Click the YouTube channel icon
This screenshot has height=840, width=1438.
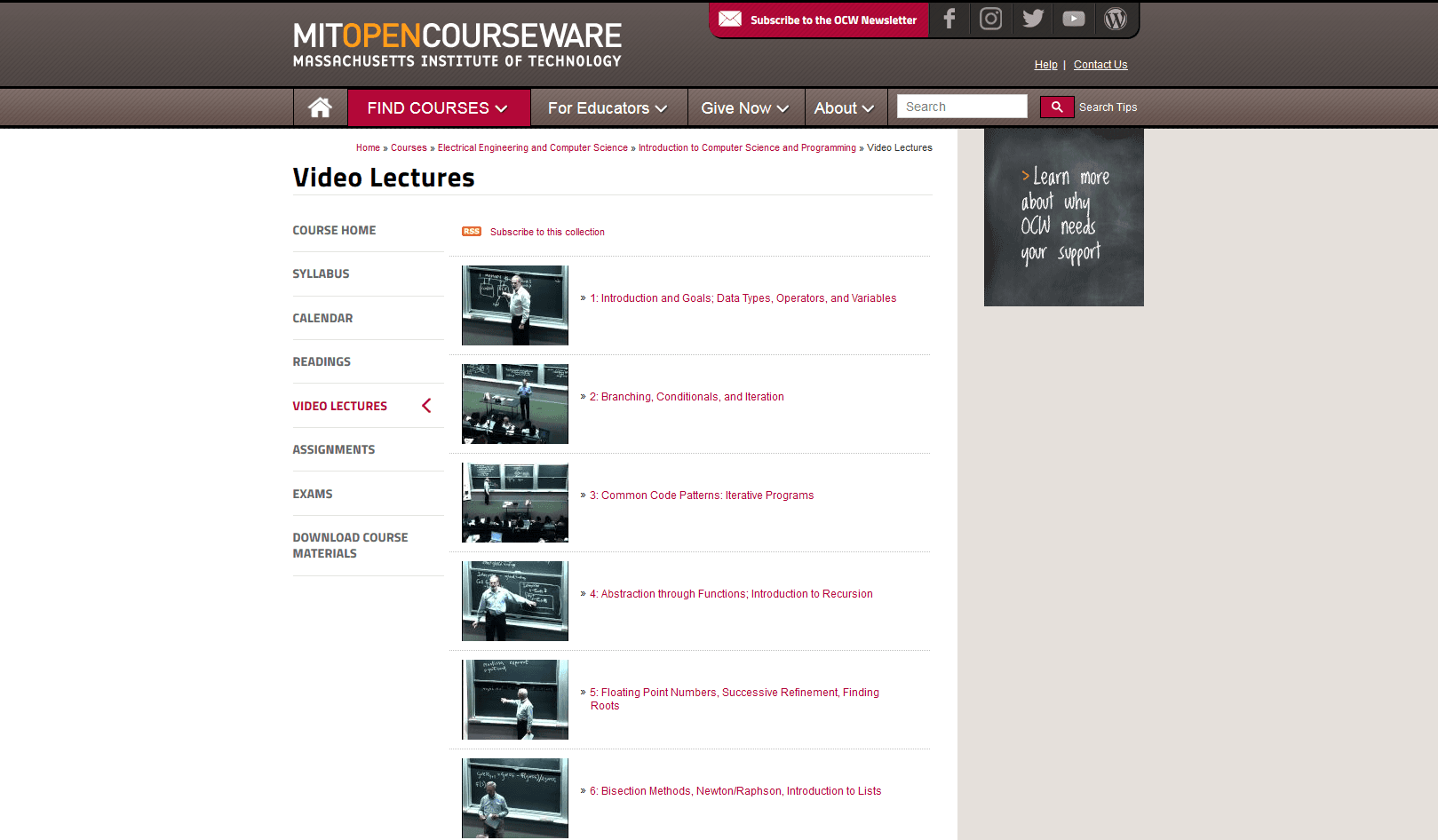tap(1073, 18)
